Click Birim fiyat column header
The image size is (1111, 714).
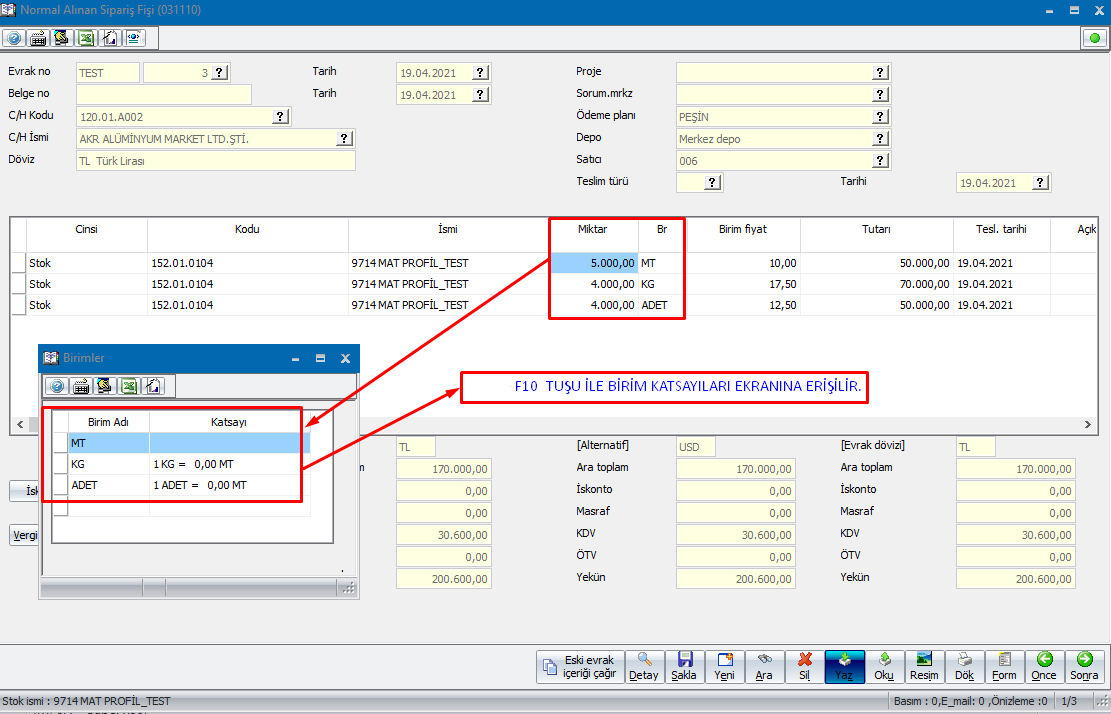coord(743,230)
